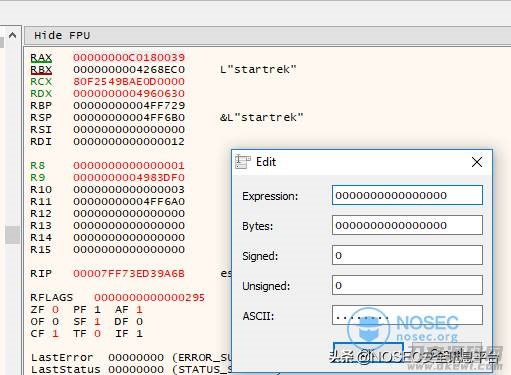Toggle the AF flag value

point(139,310)
